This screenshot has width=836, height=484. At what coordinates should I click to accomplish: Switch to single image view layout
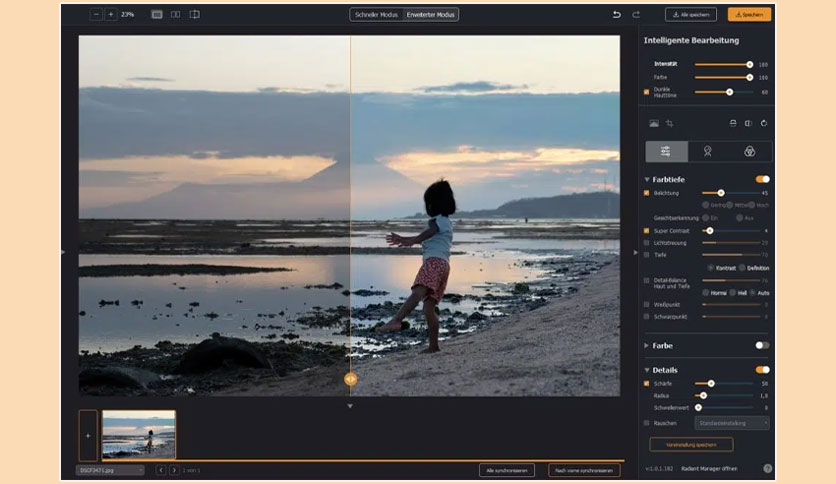tap(157, 14)
